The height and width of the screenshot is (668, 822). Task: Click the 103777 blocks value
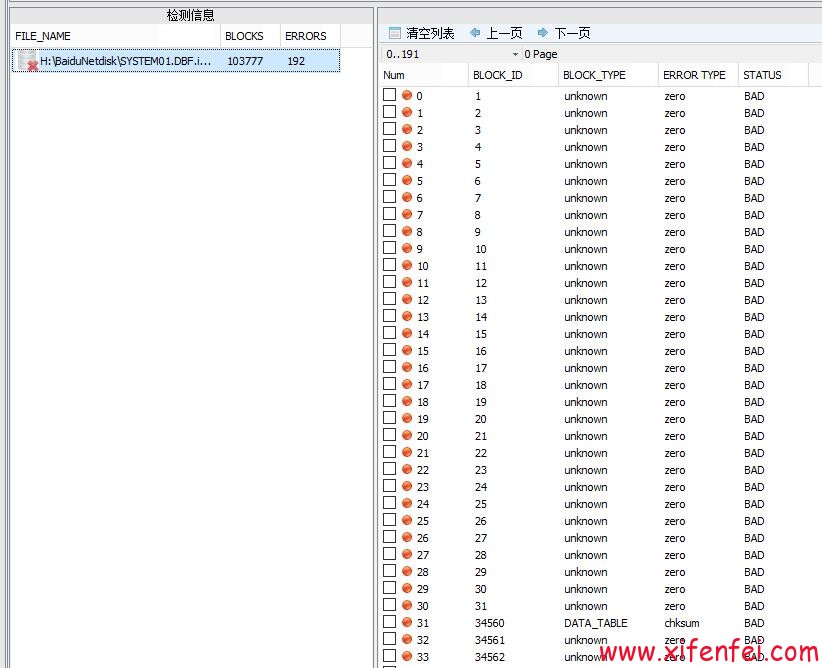pyautogui.click(x=245, y=61)
